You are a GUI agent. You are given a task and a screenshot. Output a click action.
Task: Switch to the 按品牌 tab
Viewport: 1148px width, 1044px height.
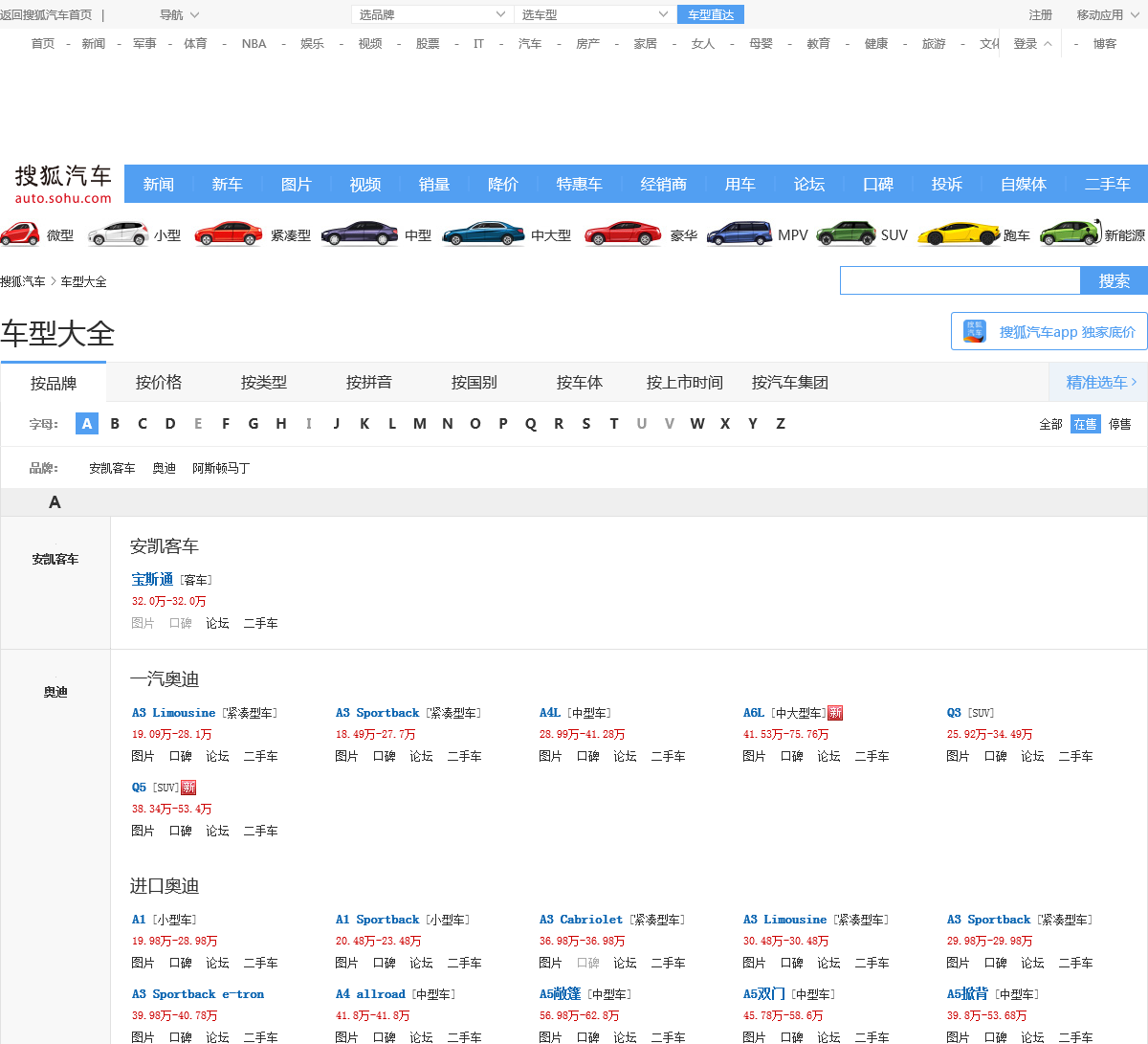pos(54,383)
